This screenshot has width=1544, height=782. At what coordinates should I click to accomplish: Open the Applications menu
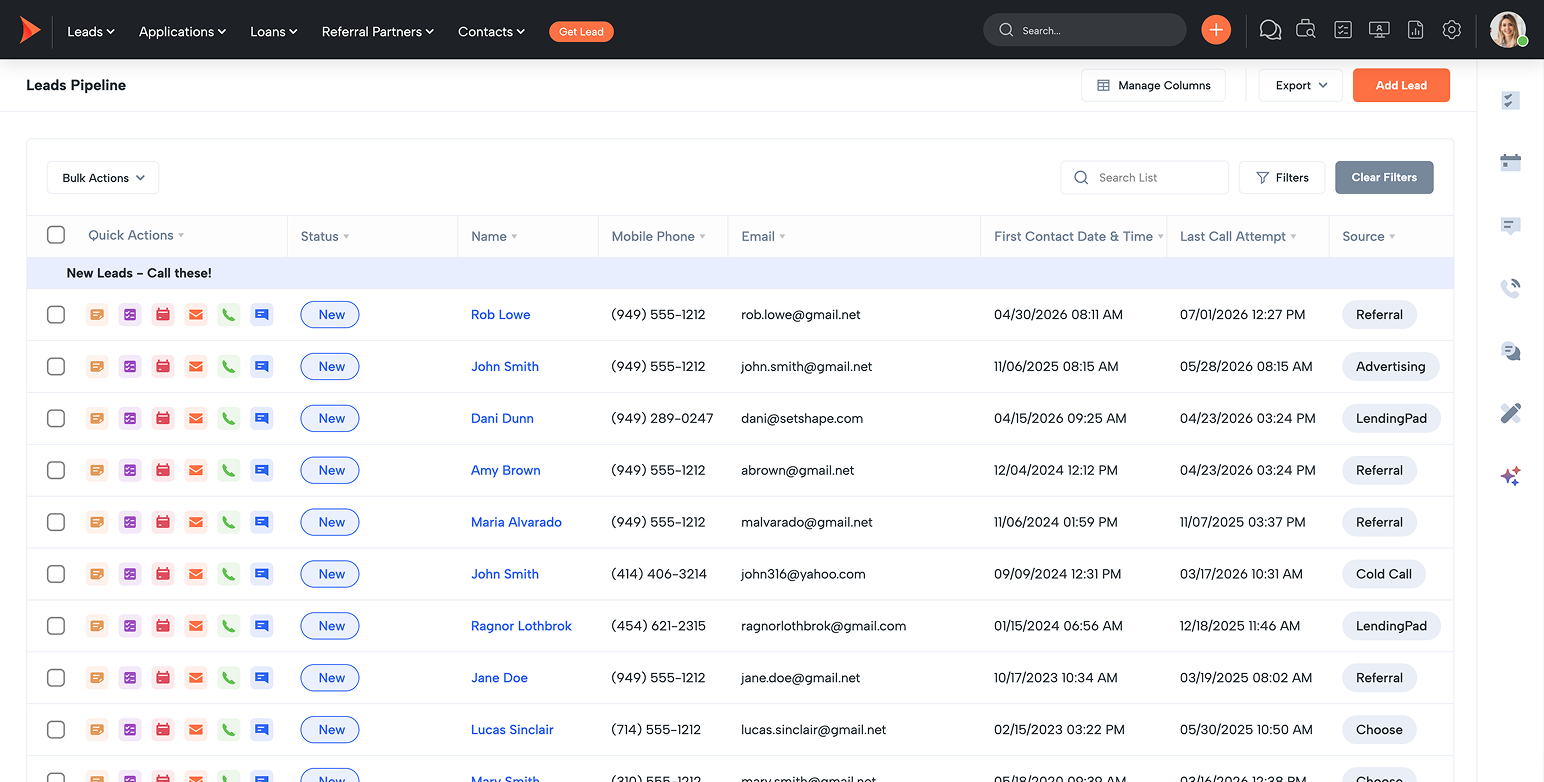[x=182, y=31]
